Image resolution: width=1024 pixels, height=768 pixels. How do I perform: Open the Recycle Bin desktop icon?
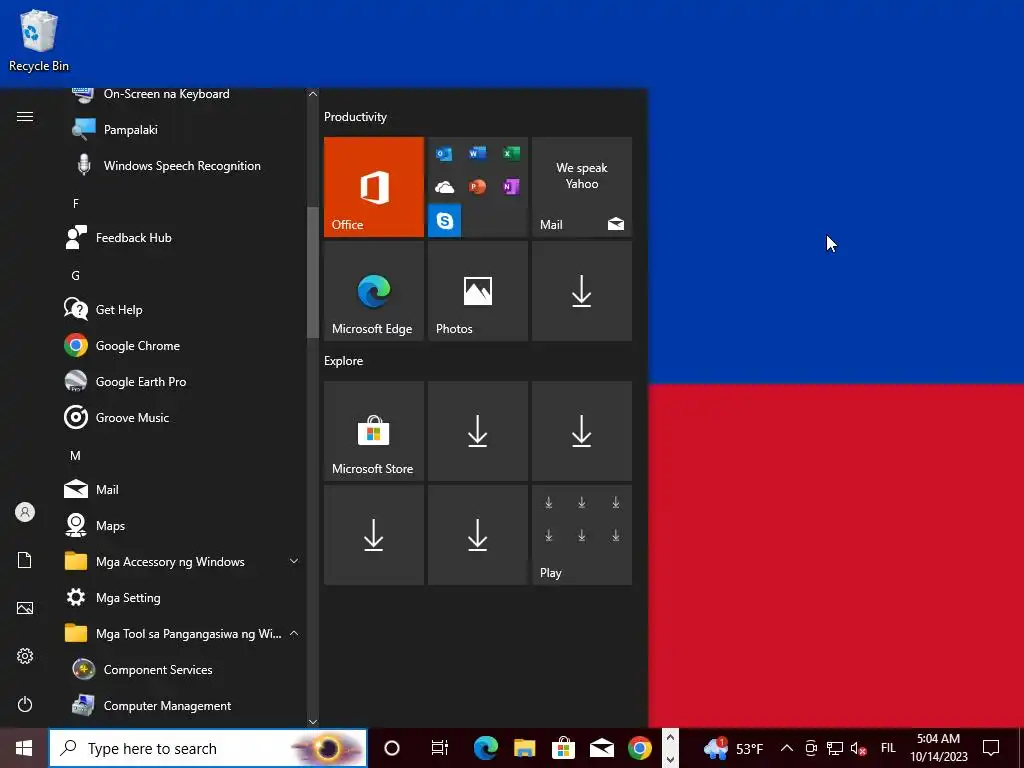tap(39, 41)
